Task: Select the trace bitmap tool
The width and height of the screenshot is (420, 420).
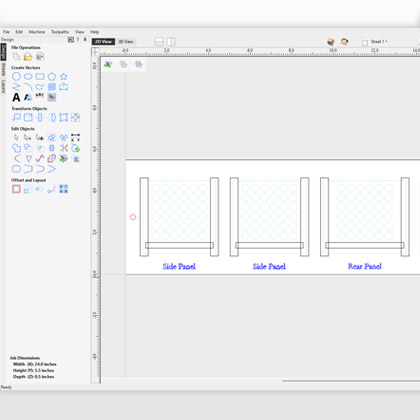Action: (52, 97)
